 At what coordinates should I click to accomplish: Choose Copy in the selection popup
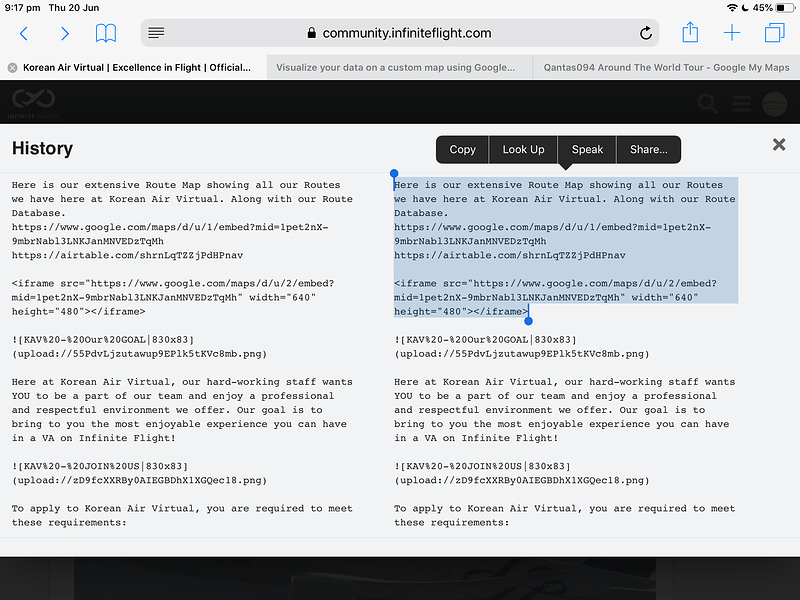tap(462, 149)
